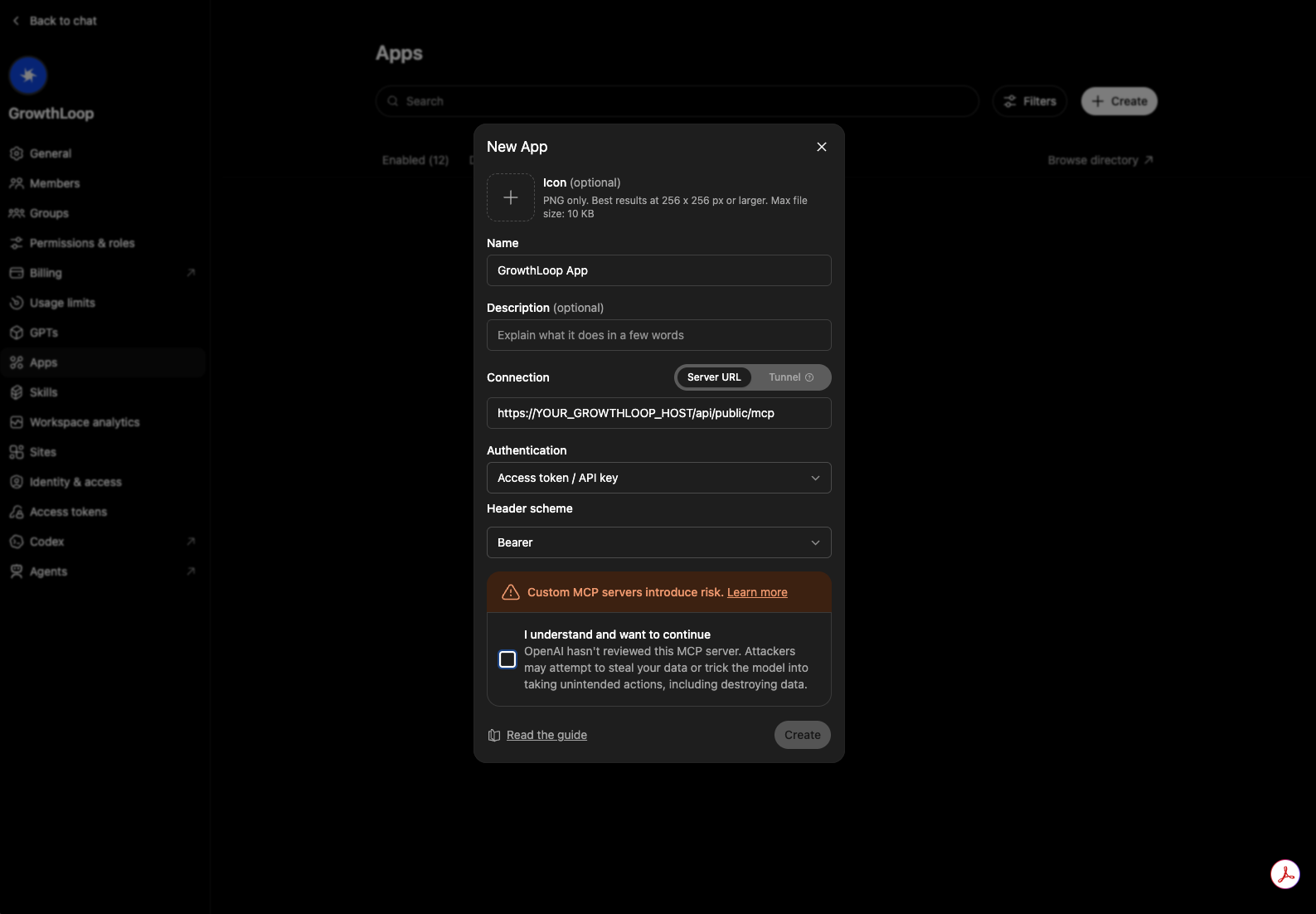Click the General gear icon

point(17,153)
